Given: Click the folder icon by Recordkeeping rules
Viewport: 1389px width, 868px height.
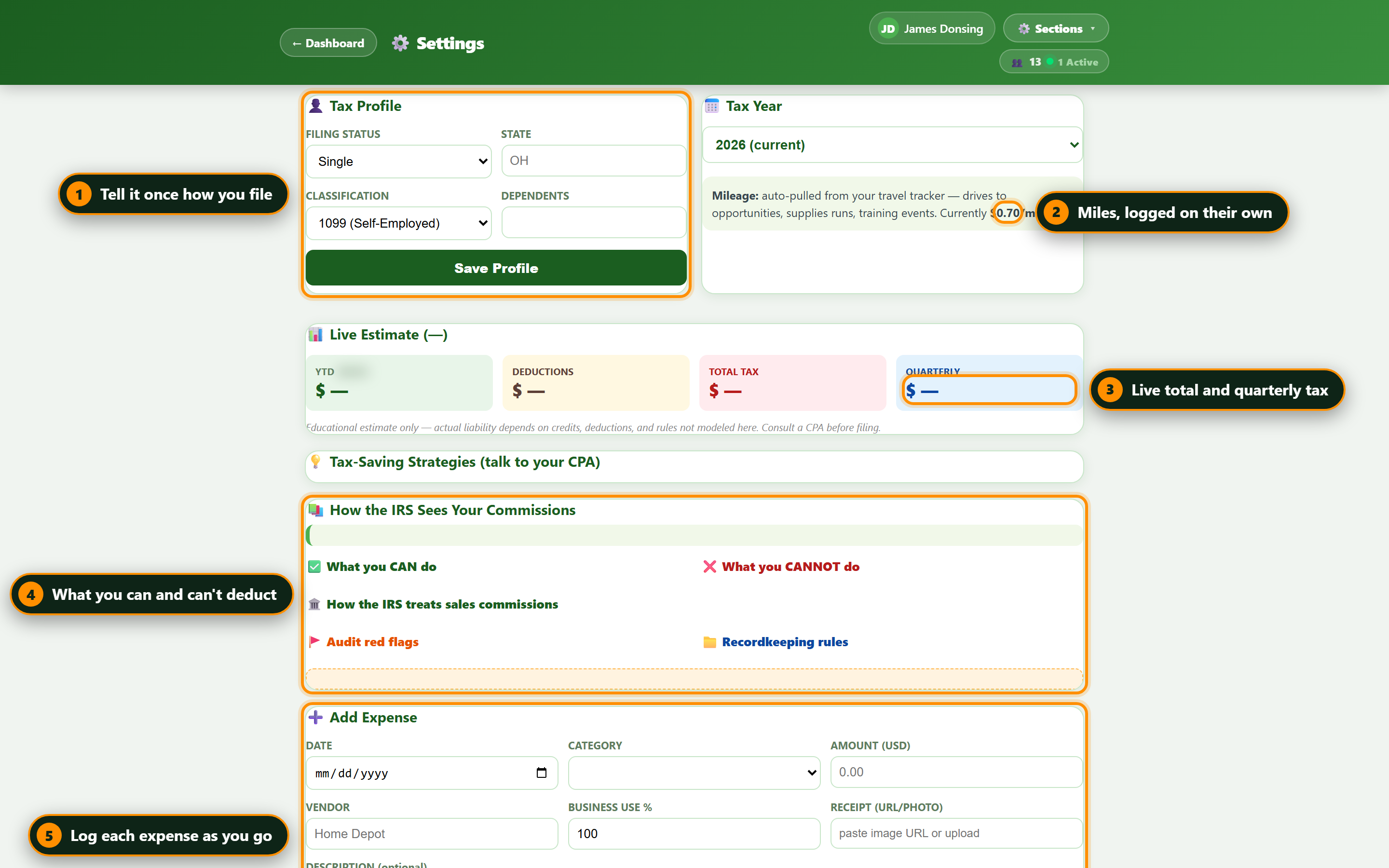Looking at the screenshot, I should 709,642.
